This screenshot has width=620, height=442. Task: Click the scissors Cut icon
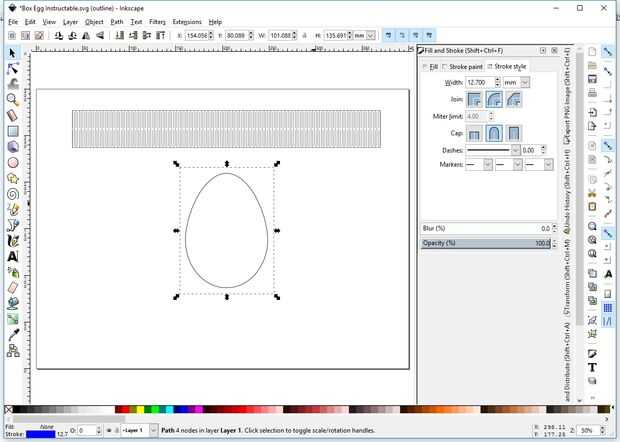click(592, 193)
